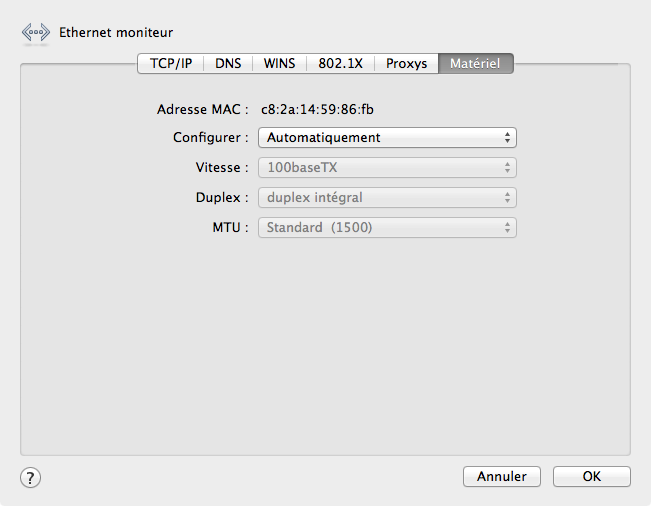
Task: Confirm settings with the OK button
Action: 591,477
